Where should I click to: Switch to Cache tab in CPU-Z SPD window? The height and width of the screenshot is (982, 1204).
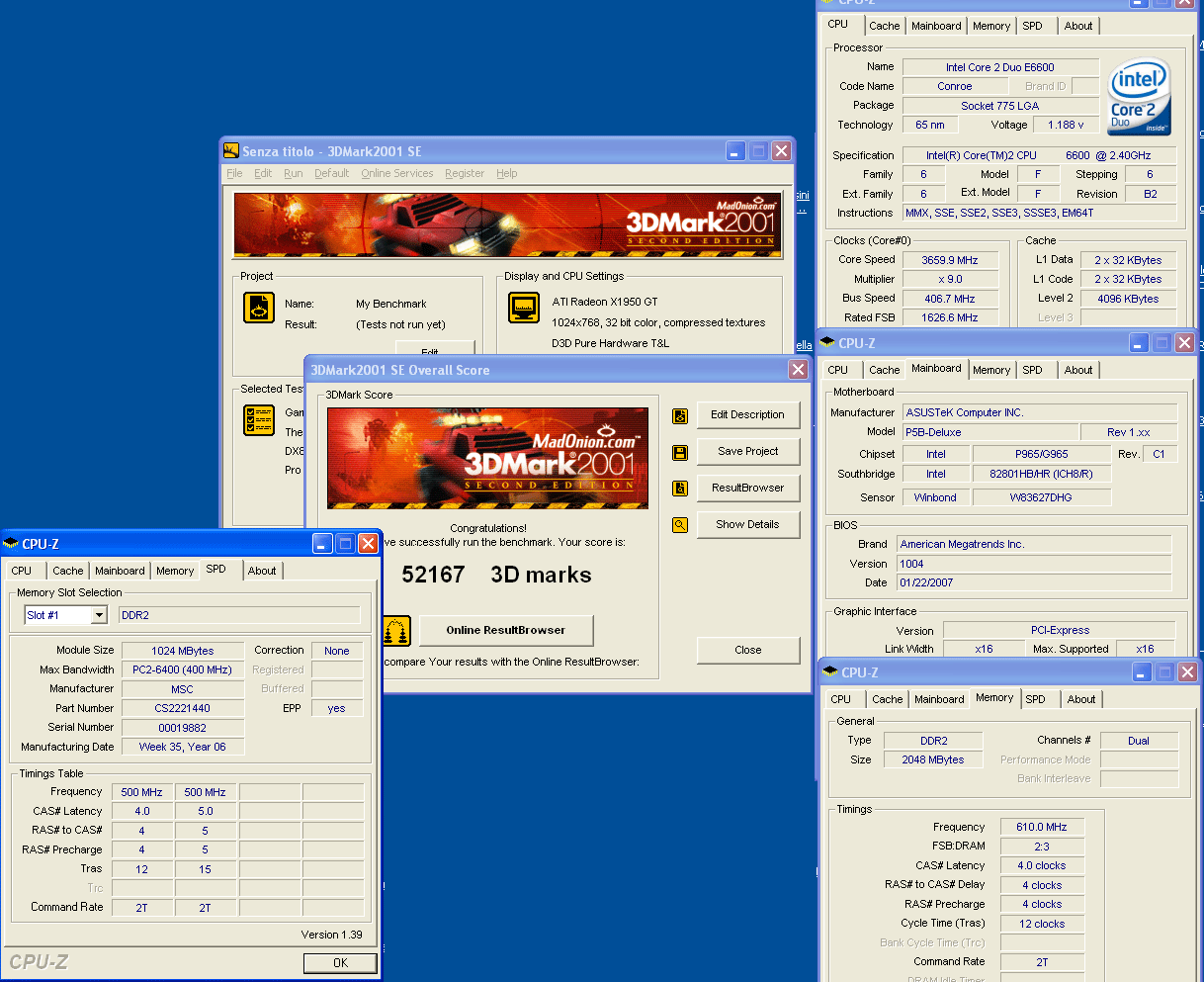tap(68, 571)
